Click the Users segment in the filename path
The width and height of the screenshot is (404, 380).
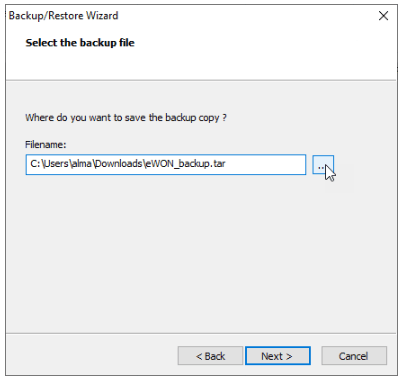point(56,164)
